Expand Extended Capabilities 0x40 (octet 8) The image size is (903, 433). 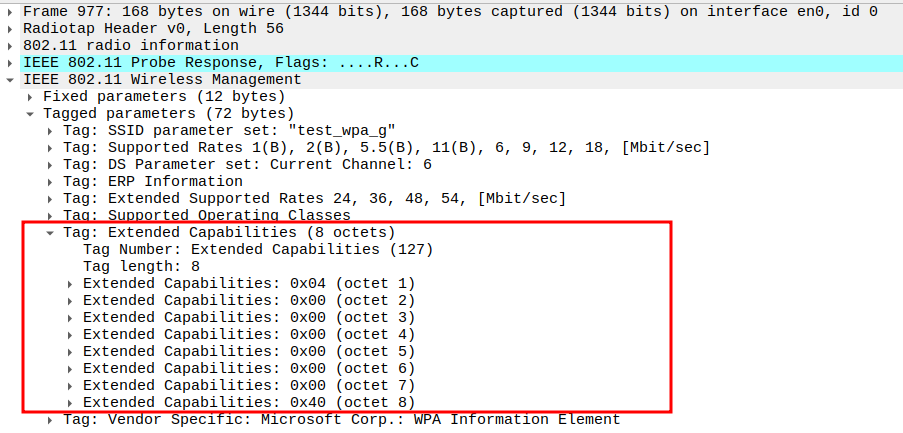pyautogui.click(x=70, y=402)
